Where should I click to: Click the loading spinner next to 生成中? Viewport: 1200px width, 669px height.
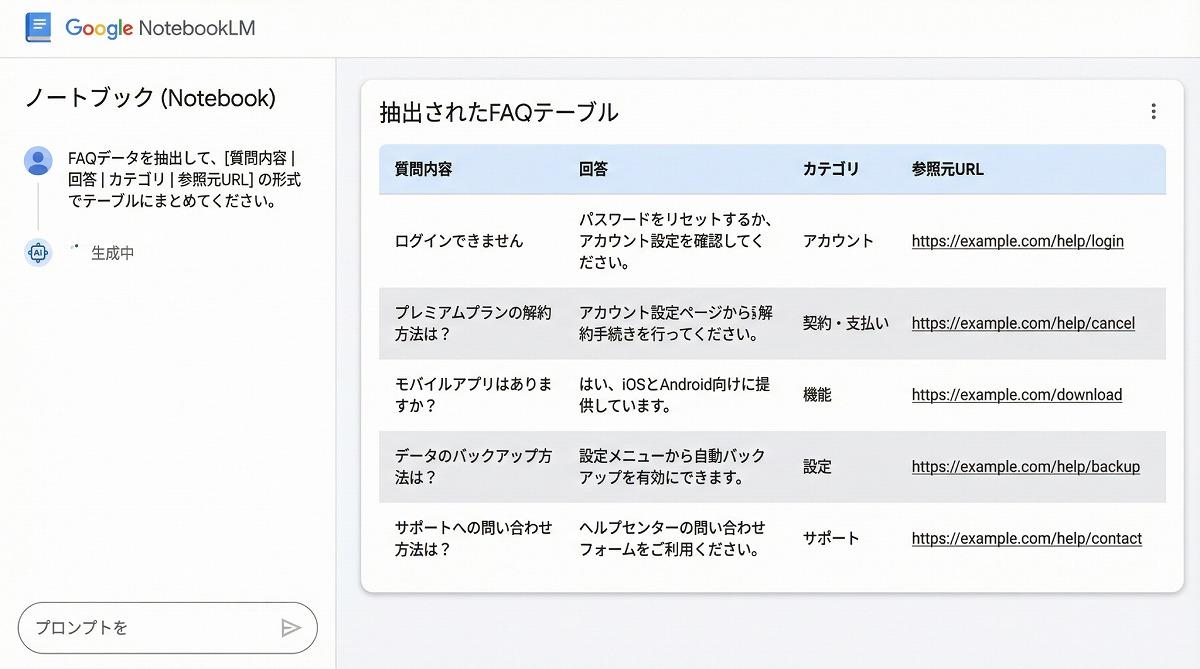pyautogui.click(x=73, y=247)
